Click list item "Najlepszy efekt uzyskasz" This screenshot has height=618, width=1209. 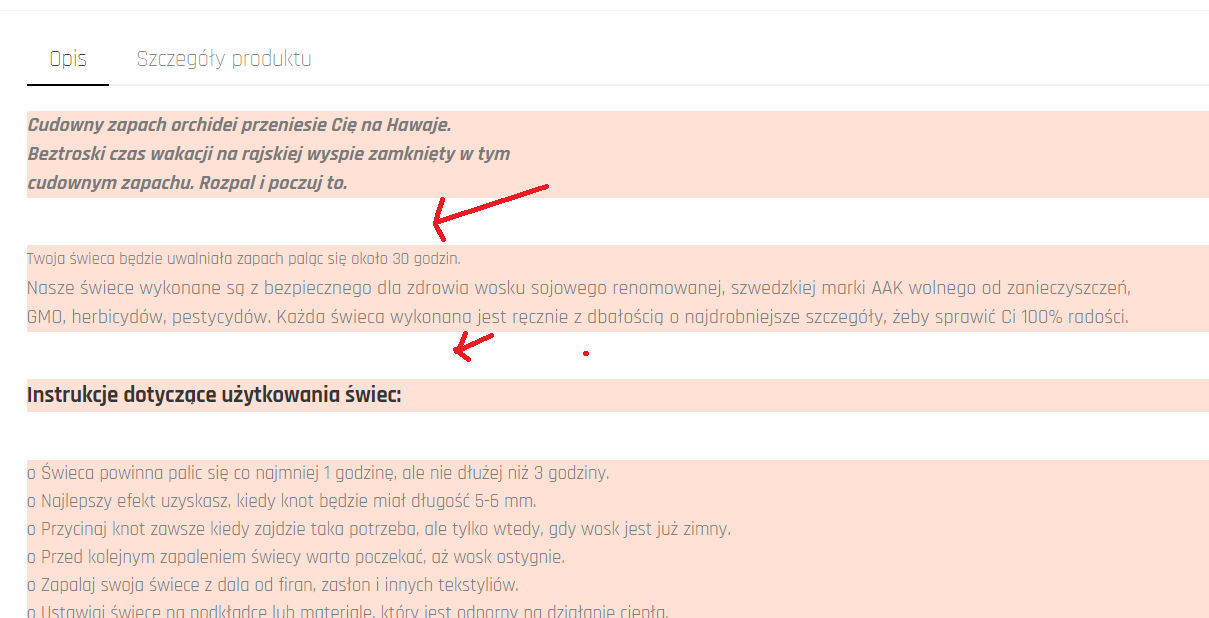click(x=282, y=501)
